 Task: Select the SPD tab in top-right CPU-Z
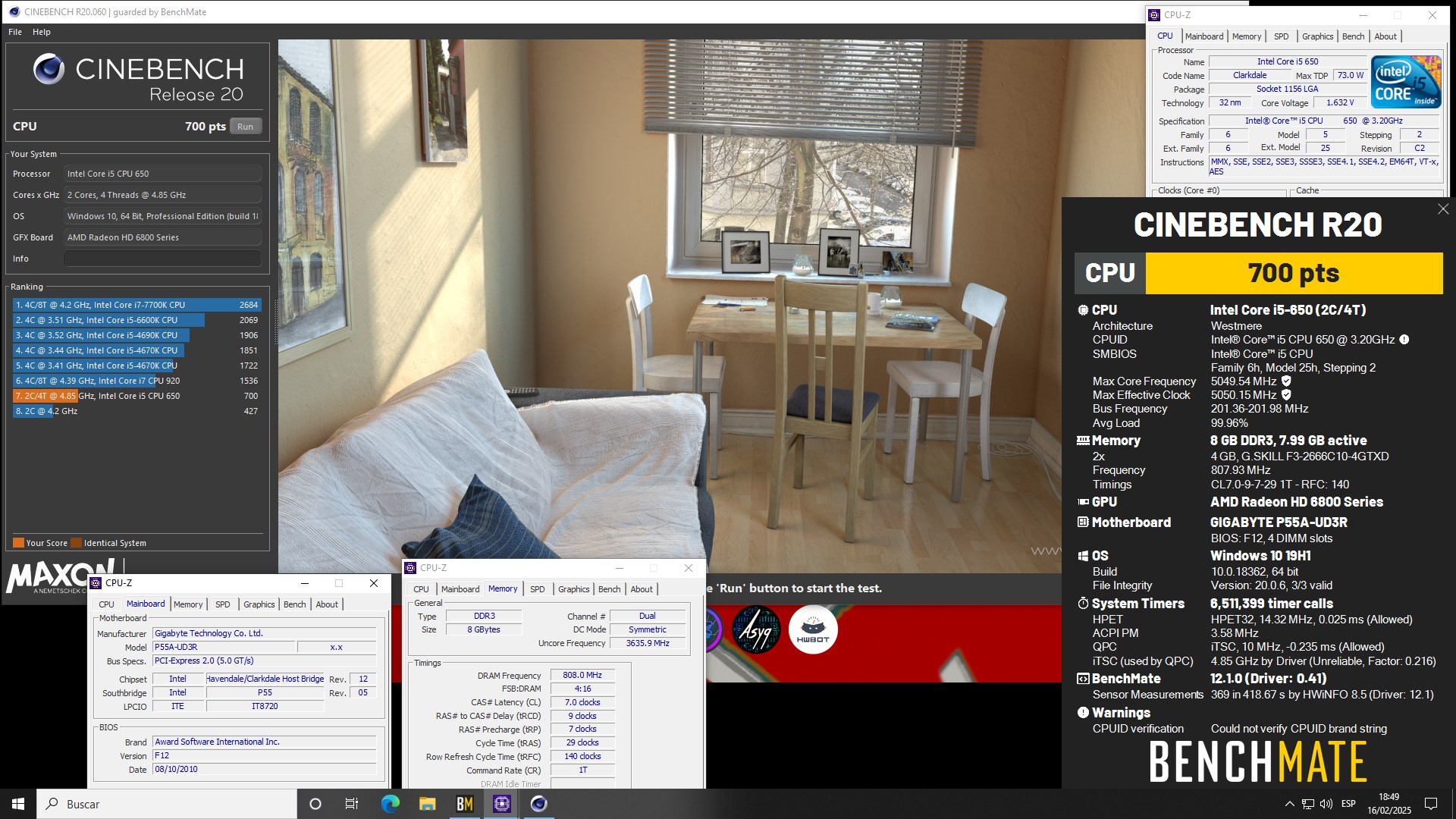coord(1281,36)
